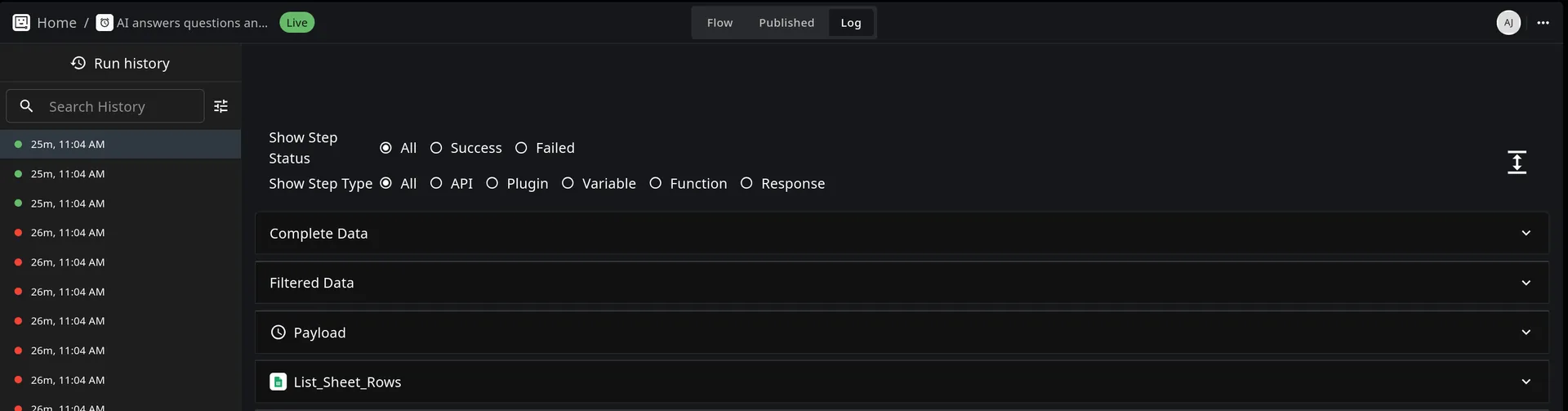The height and width of the screenshot is (411, 1568).
Task: Click the 'AI answers questions an...' breadcrumb
Action: point(192,23)
